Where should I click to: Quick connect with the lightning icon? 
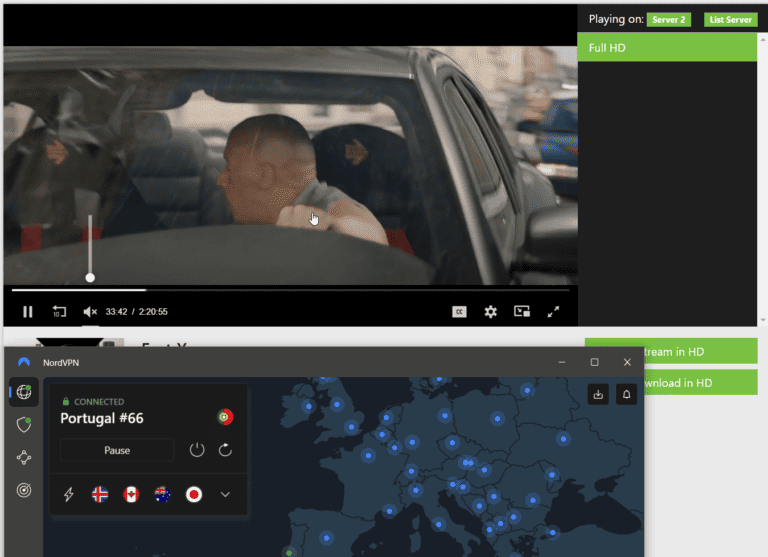point(69,494)
